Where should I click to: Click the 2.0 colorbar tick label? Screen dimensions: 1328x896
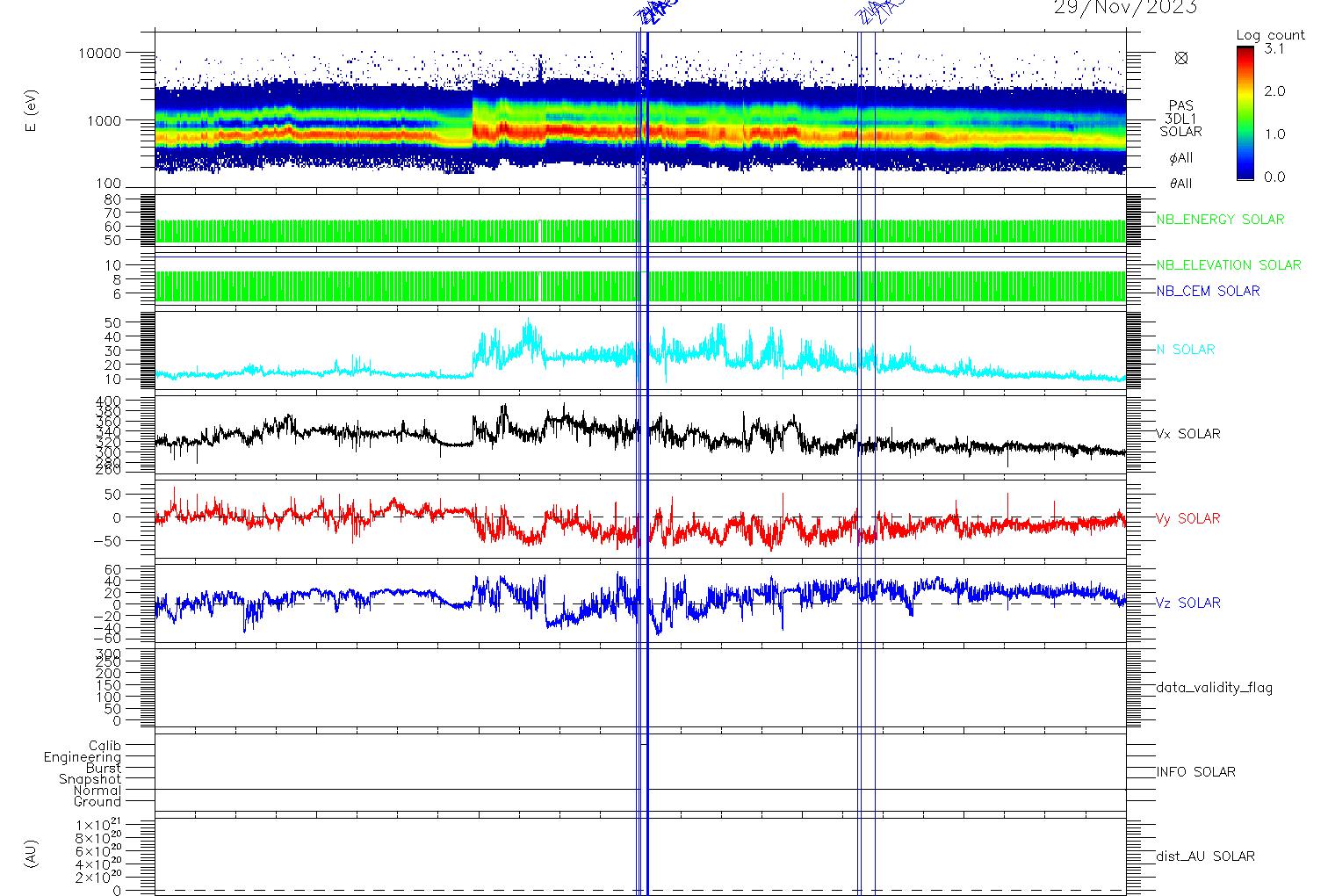(1274, 91)
